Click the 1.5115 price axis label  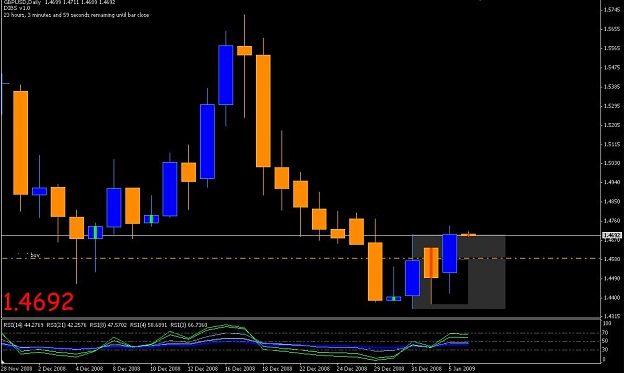(x=612, y=144)
